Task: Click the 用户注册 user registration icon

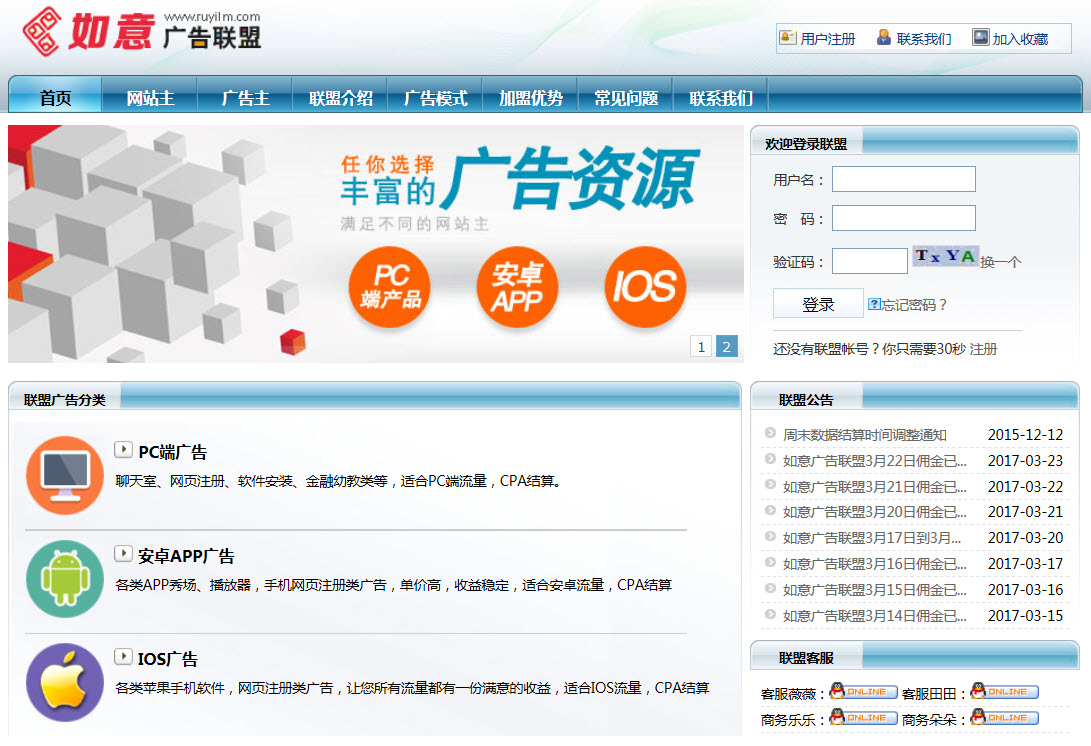Action: [788, 38]
